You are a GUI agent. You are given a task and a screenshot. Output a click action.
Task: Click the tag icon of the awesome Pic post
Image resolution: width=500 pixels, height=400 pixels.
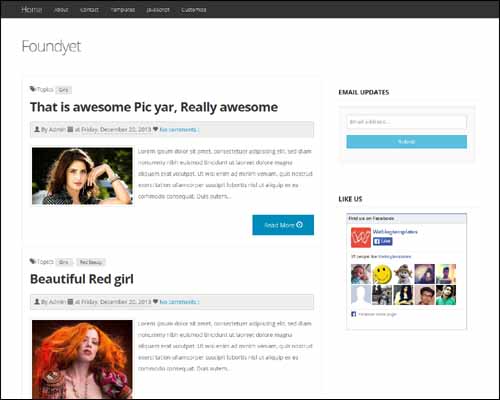[x=32, y=89]
